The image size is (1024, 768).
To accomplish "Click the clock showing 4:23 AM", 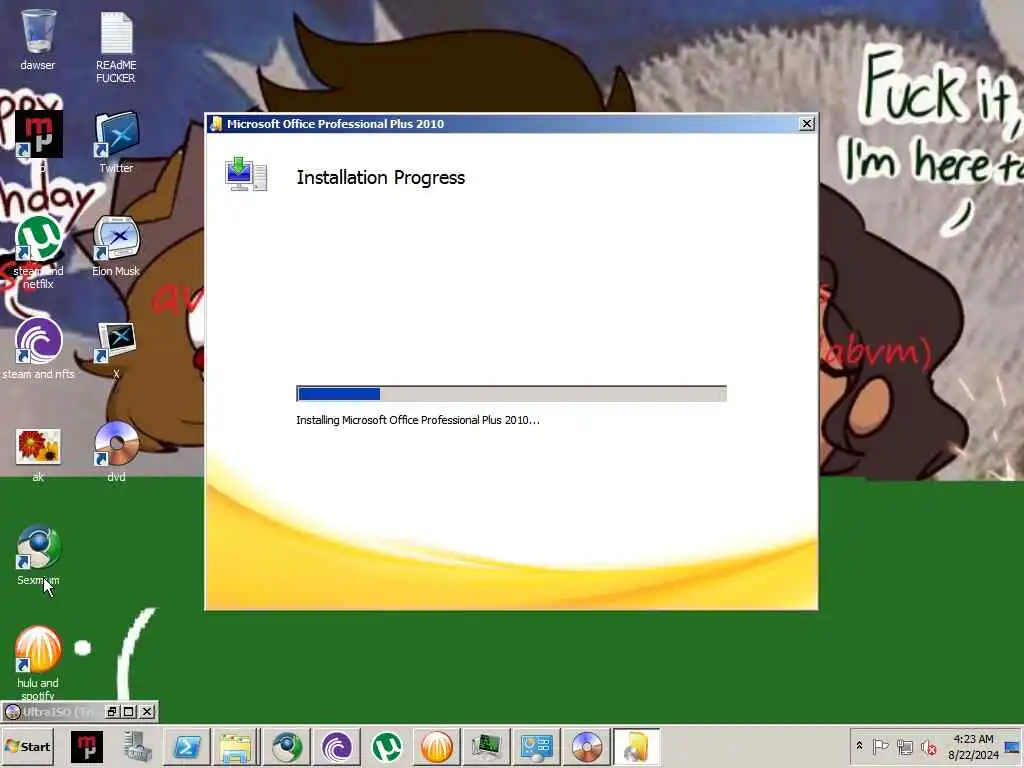I will point(973,746).
